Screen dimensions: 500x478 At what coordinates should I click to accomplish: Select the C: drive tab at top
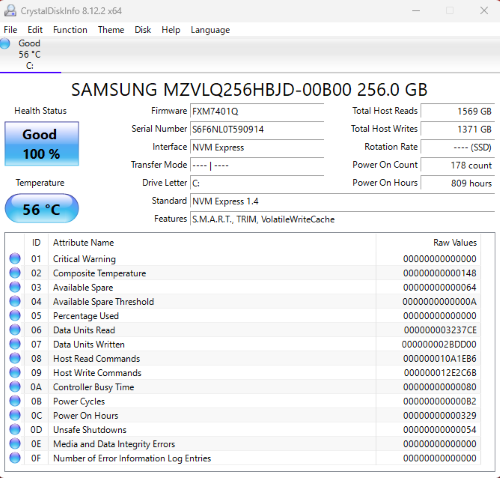[30, 54]
